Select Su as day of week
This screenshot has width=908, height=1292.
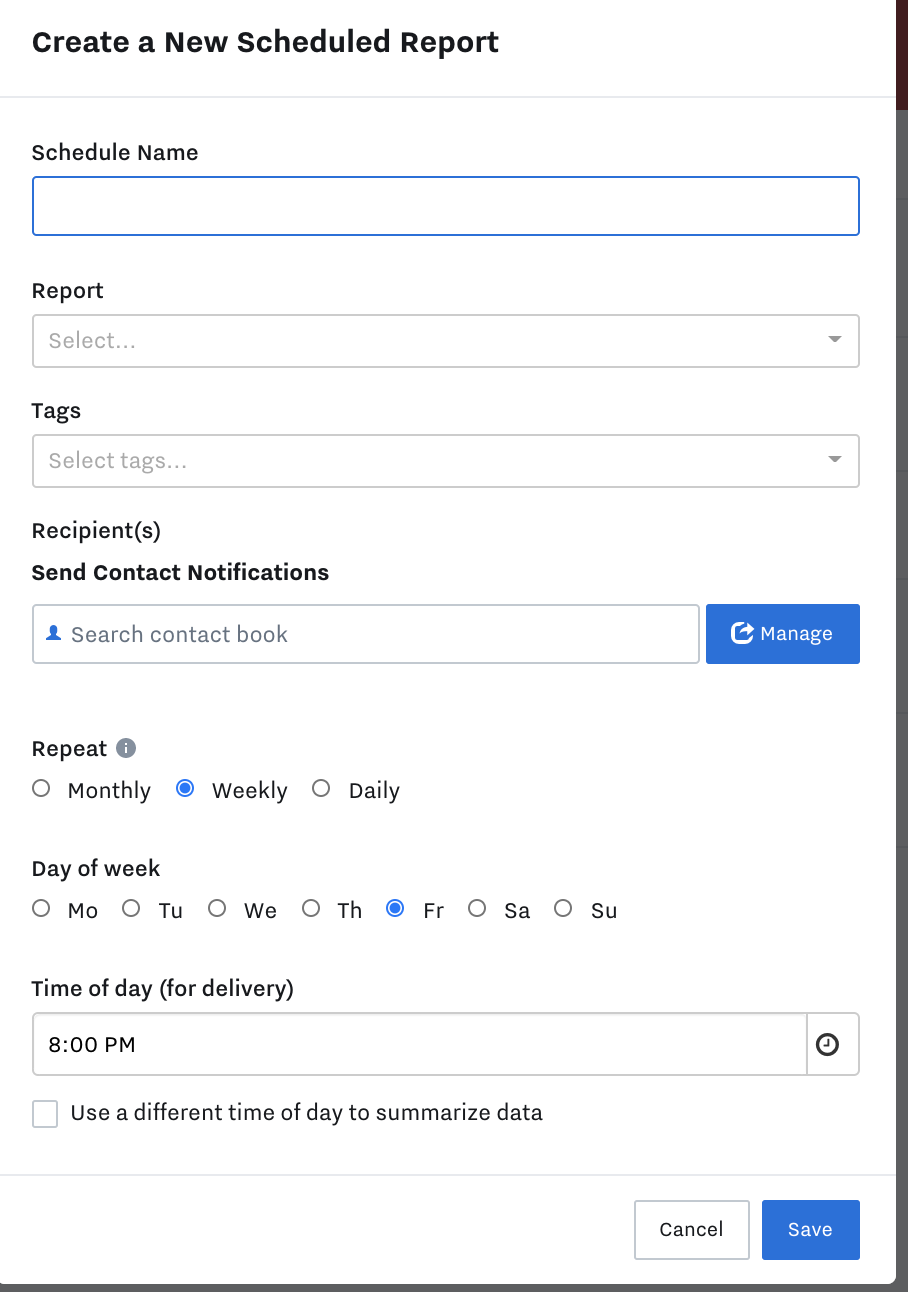[563, 909]
